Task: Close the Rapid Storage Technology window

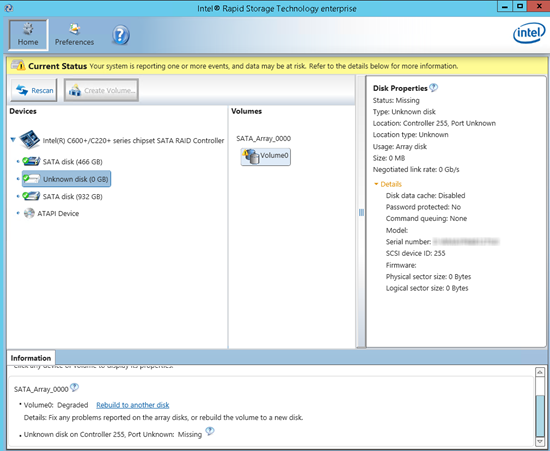Action: point(539,6)
